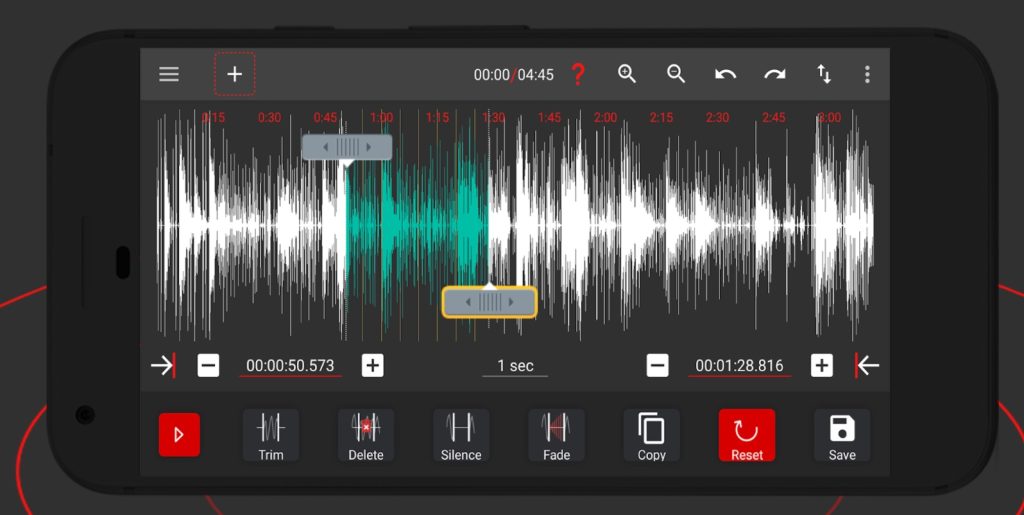Select the top start selection handle
This screenshot has height=515, width=1024.
347,148
